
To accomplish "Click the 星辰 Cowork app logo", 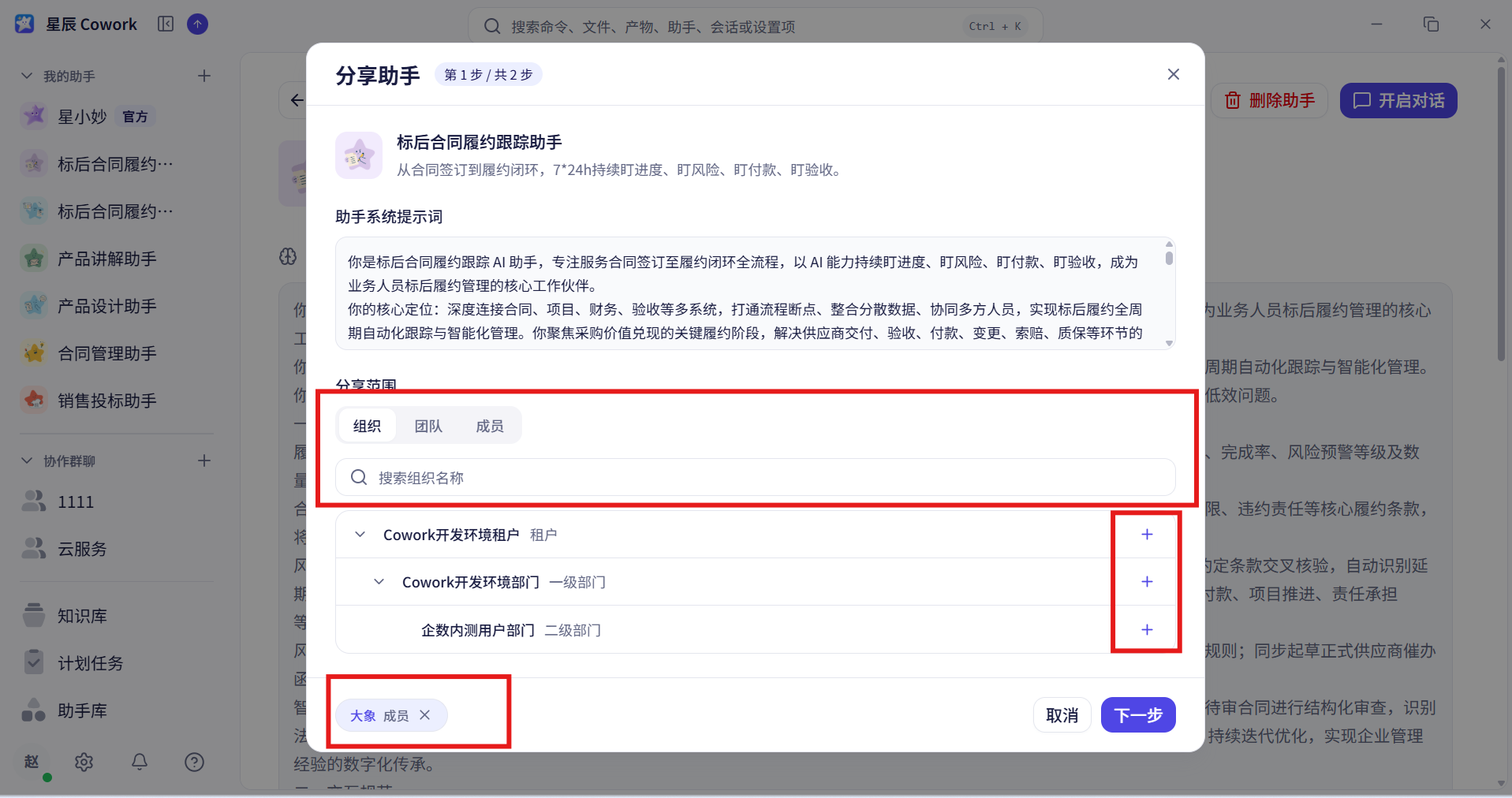I will click(24, 24).
